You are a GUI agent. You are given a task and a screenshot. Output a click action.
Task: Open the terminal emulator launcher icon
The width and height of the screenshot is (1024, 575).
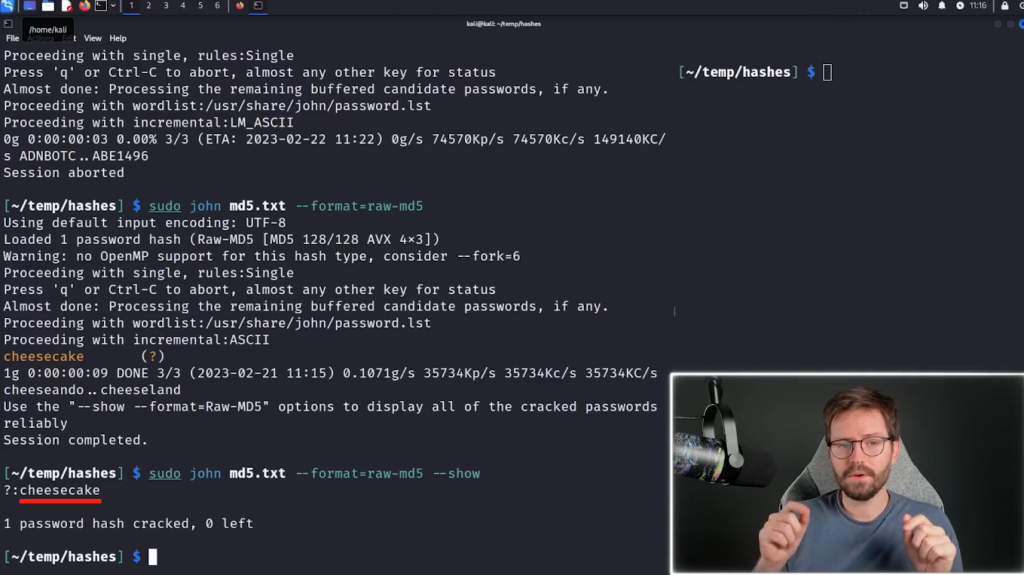click(101, 6)
